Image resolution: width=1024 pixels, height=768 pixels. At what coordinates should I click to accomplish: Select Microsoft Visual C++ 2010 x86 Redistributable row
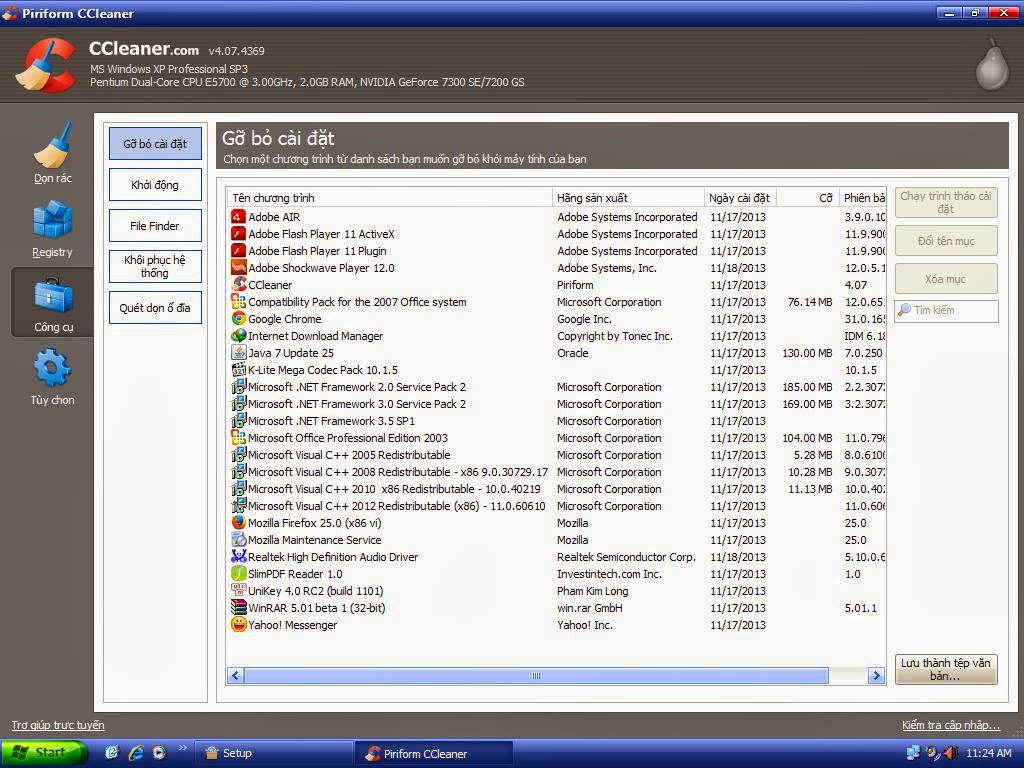[557, 488]
